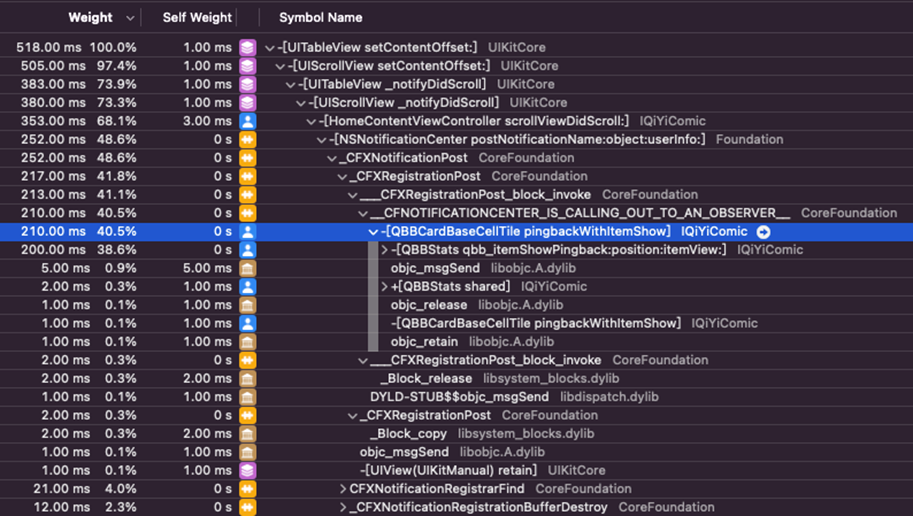This screenshot has height=516, width=913.
Task: Click the Symbol Name column header
Action: 320,17
